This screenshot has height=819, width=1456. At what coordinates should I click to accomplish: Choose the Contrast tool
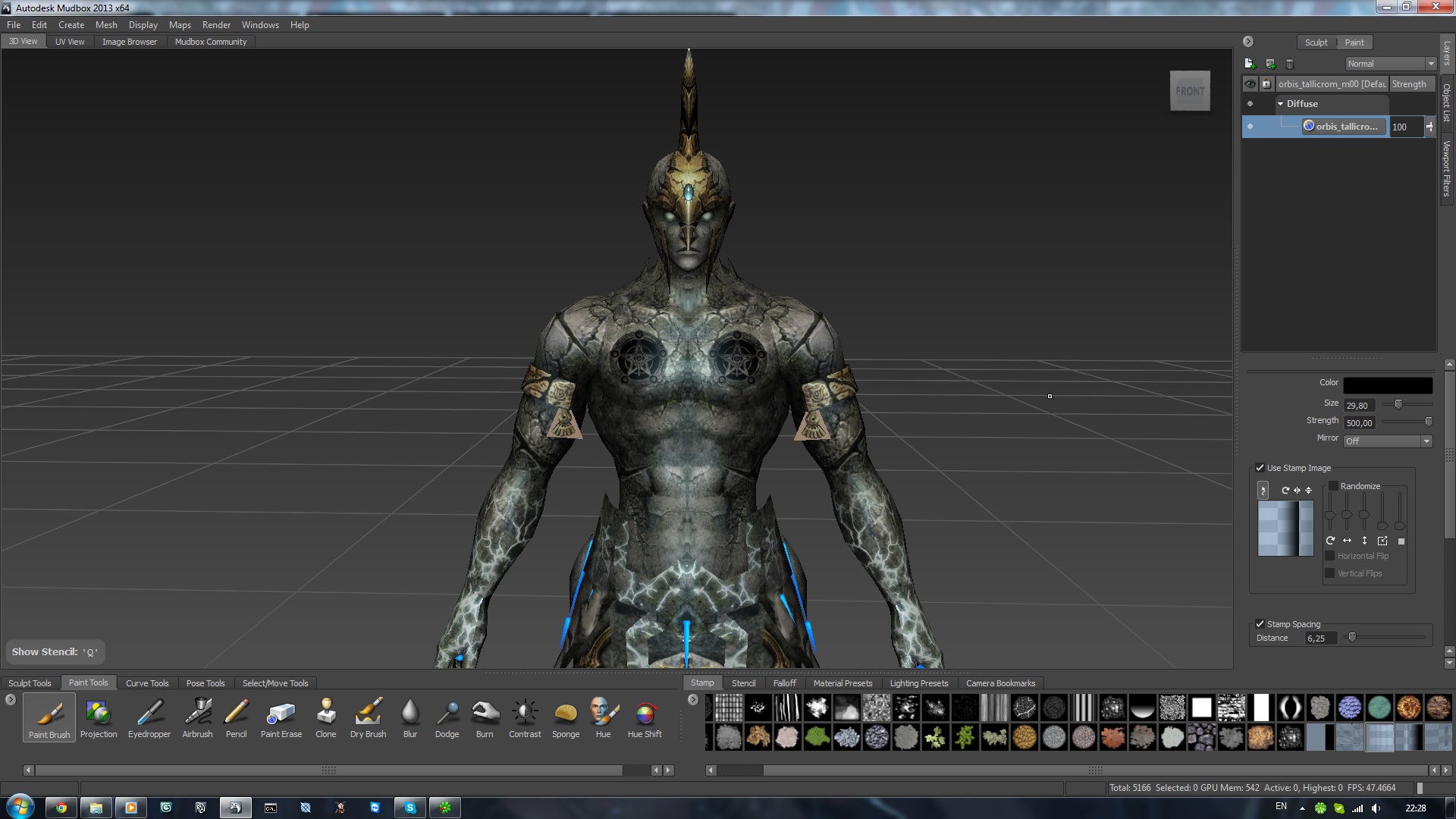(x=525, y=717)
